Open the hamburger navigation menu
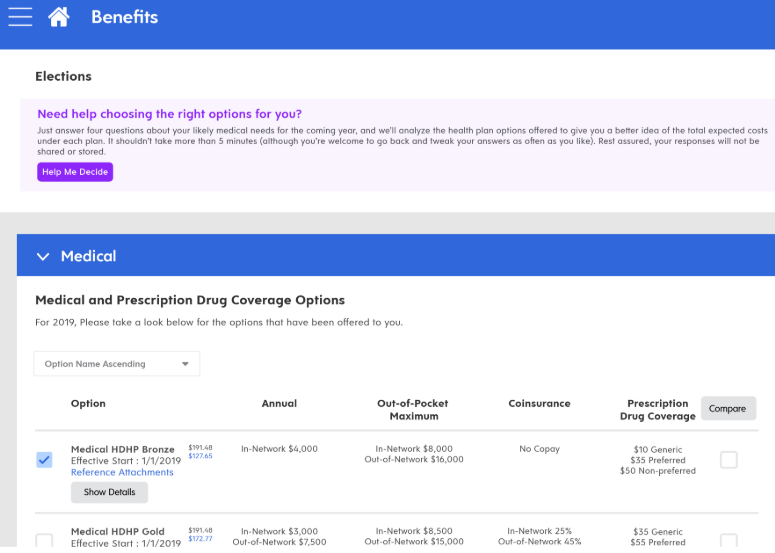The height and width of the screenshot is (553, 775). click(20, 17)
